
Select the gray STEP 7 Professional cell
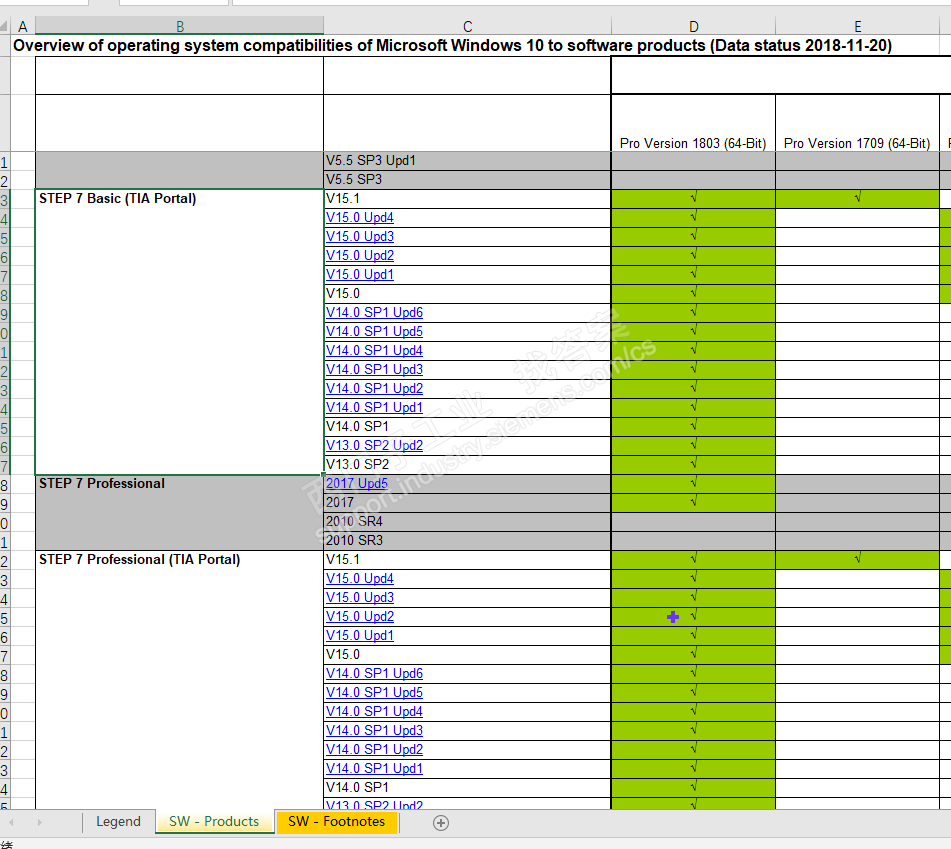[x=180, y=512]
